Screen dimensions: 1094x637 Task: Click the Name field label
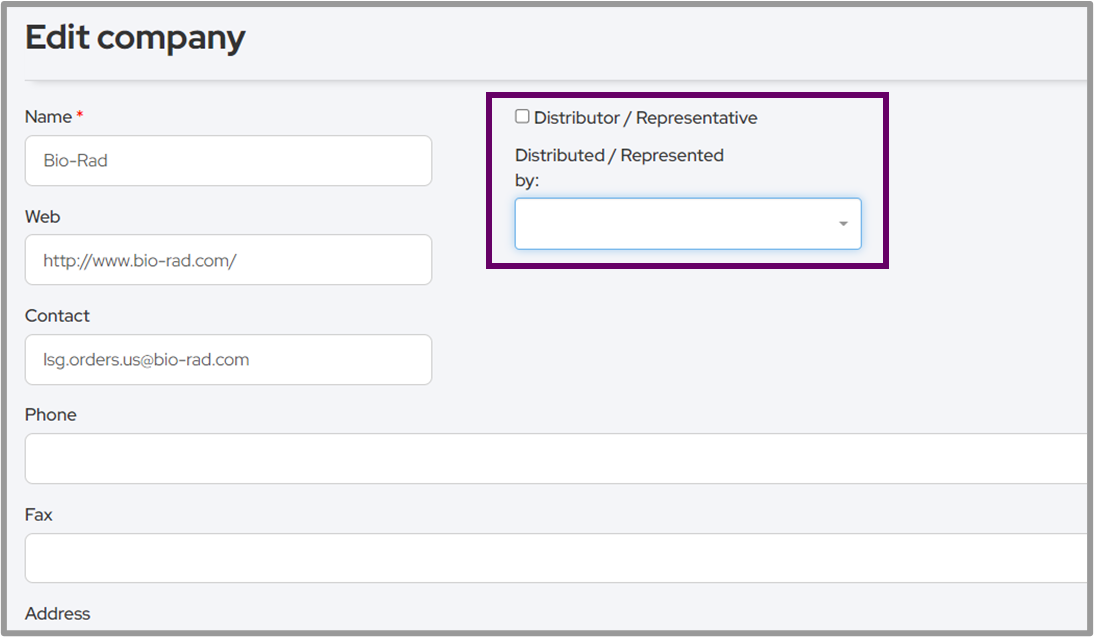click(x=48, y=117)
